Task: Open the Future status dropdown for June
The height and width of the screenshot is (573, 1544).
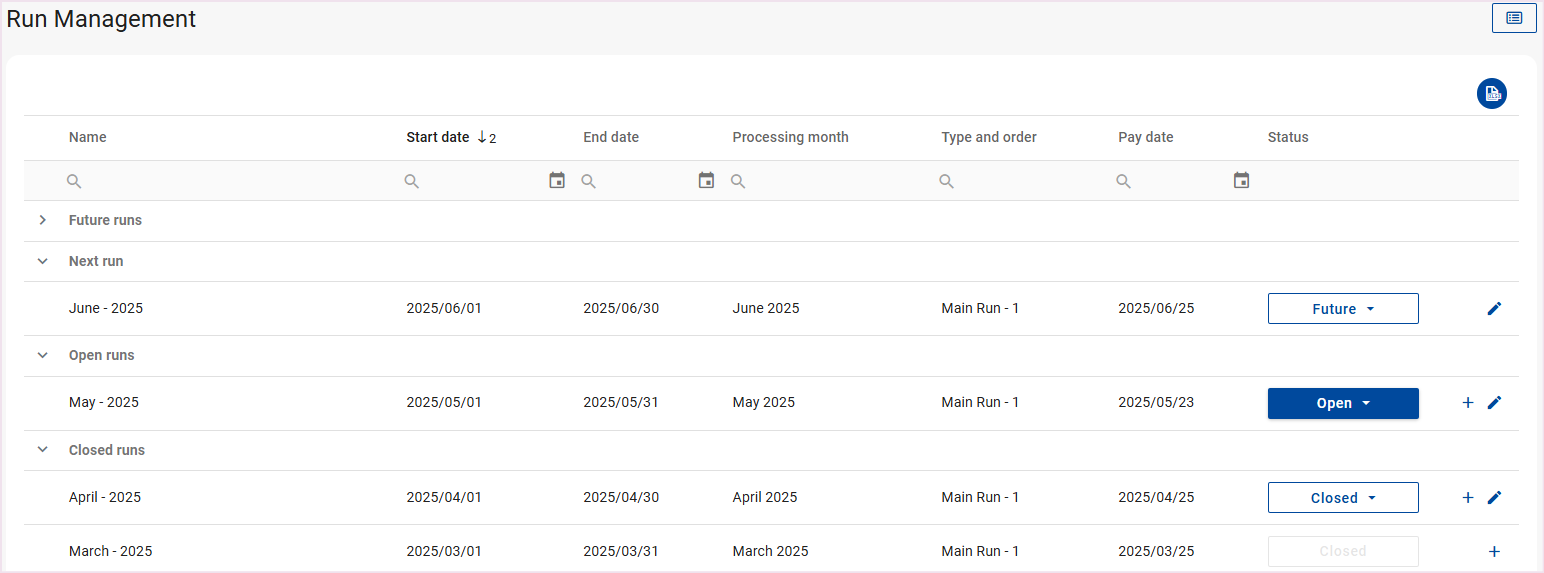Action: (1342, 309)
